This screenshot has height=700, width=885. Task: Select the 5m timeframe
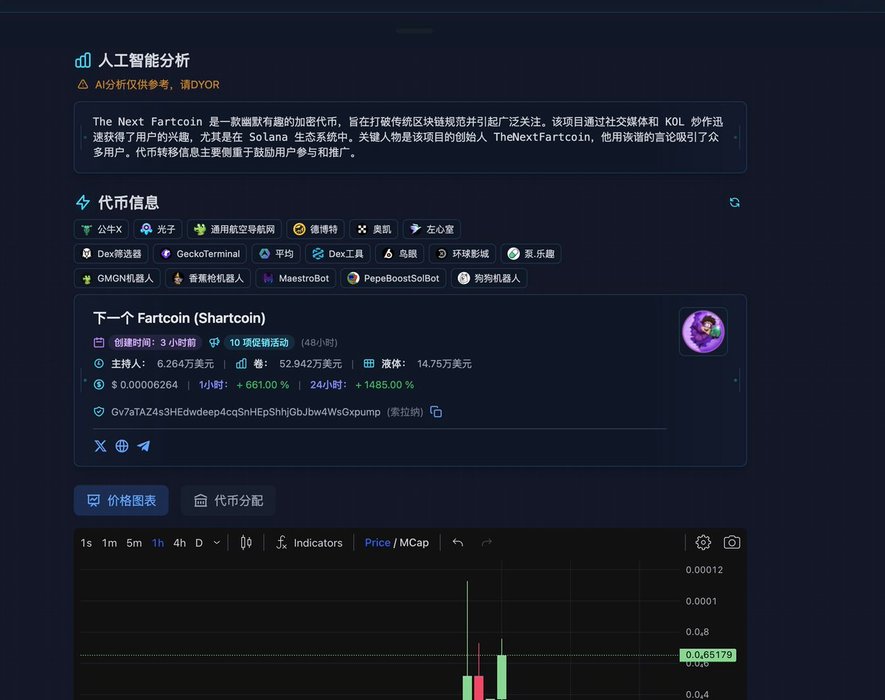(134, 543)
